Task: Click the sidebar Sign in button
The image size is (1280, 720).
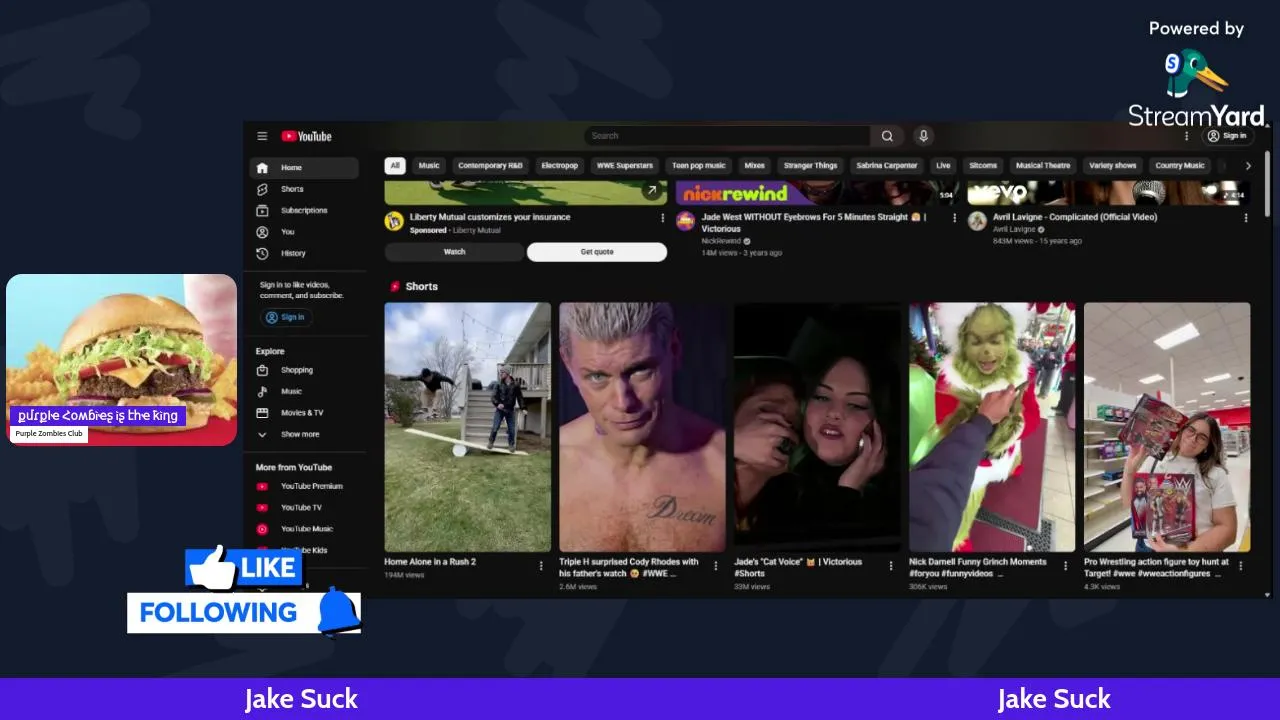Action: point(286,317)
